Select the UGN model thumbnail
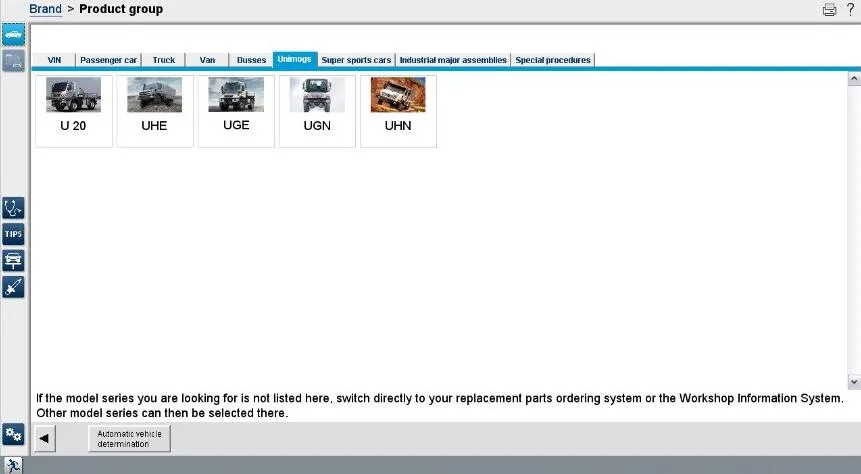 pyautogui.click(x=317, y=111)
